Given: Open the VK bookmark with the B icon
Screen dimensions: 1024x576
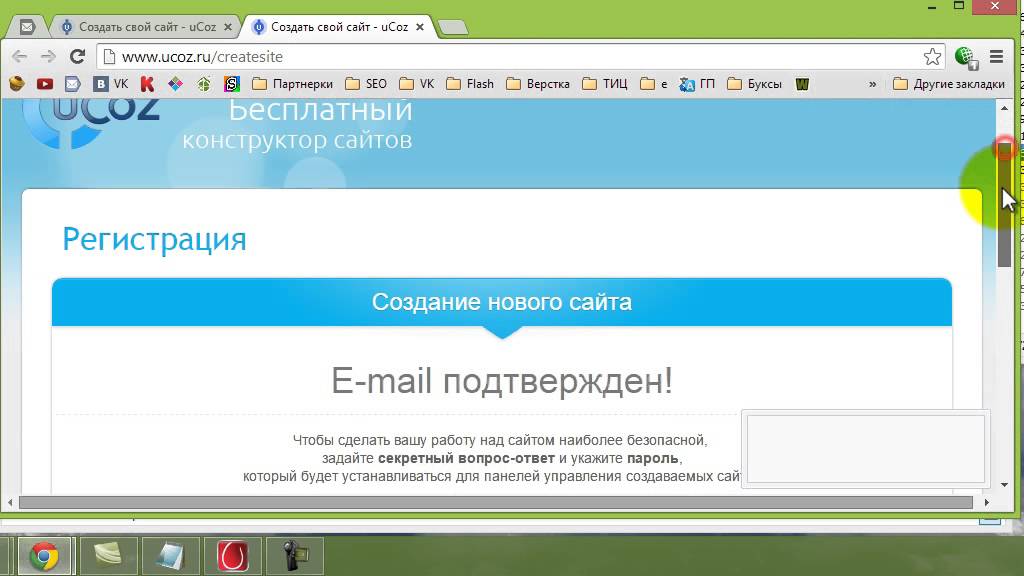Looking at the screenshot, I should 111,84.
